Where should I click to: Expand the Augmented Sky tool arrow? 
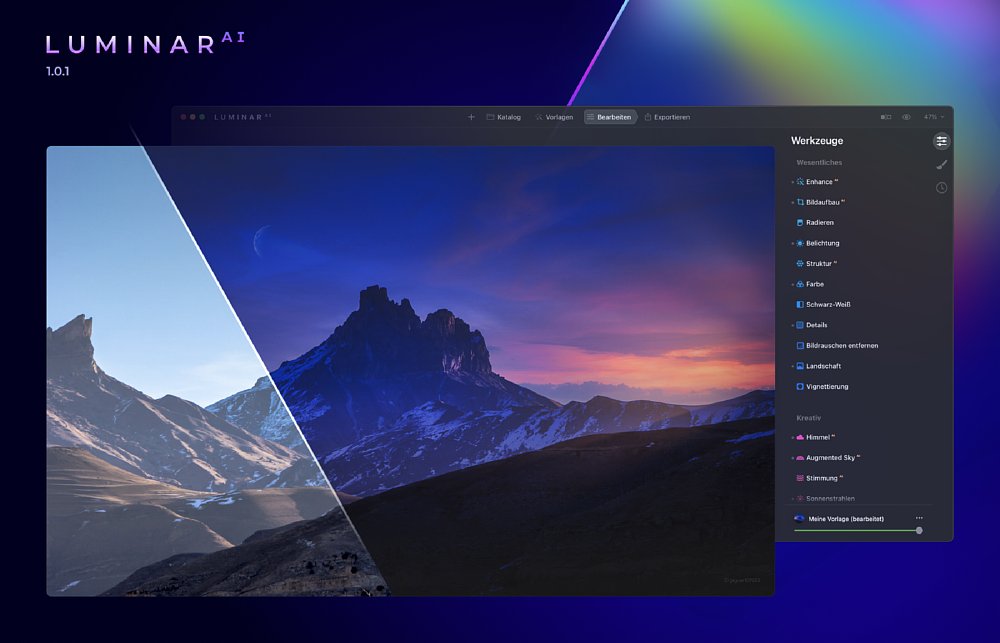click(x=793, y=458)
